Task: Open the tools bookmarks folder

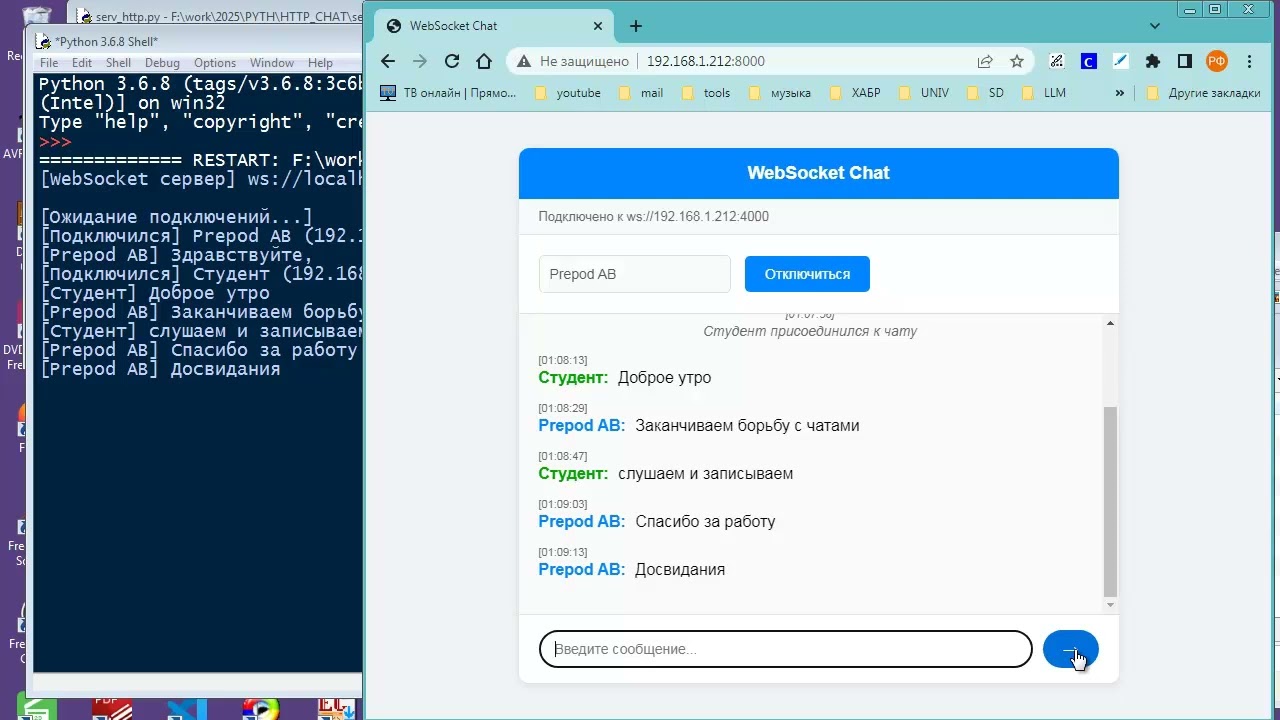Action: click(706, 93)
